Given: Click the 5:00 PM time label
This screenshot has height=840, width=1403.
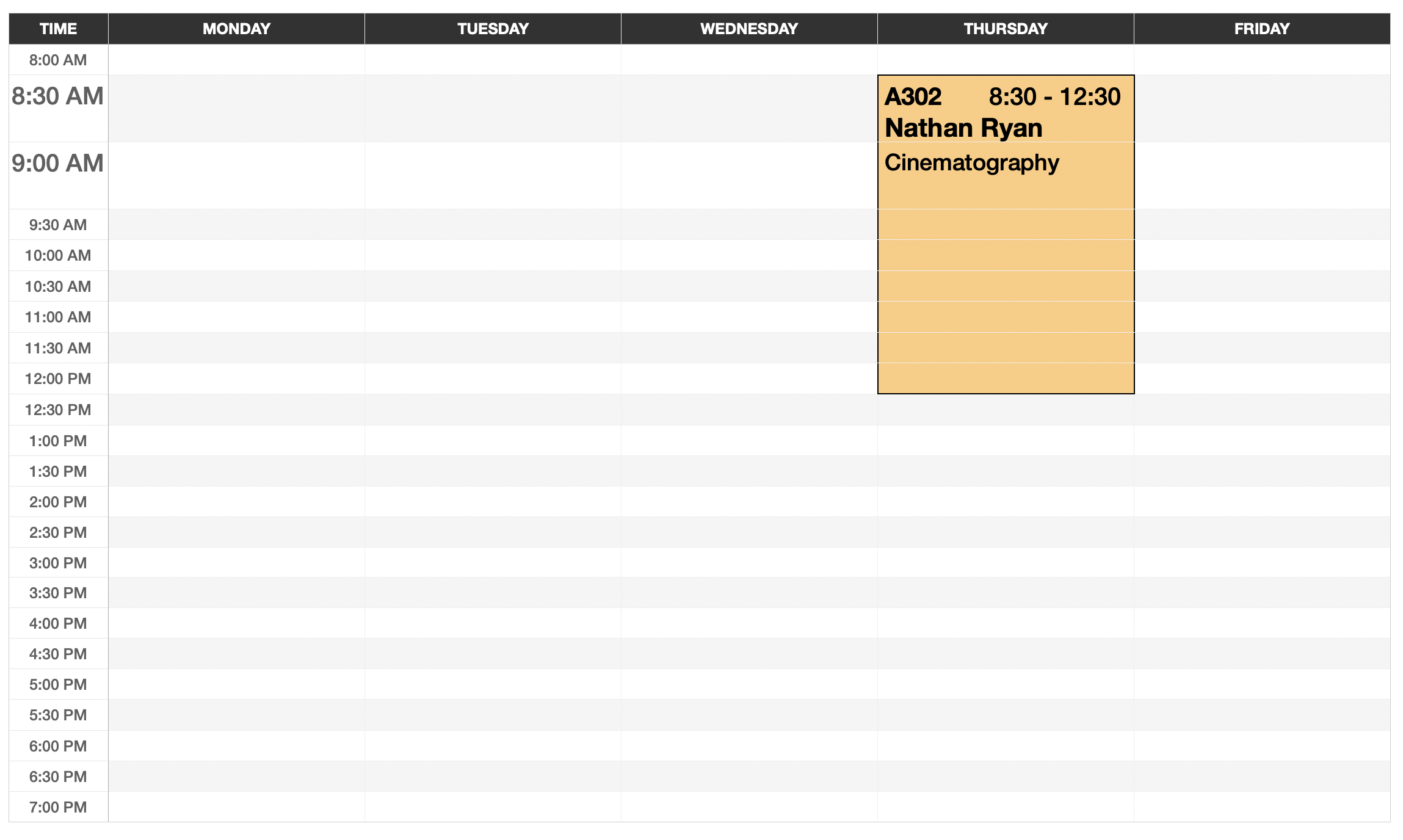Looking at the screenshot, I should [x=58, y=684].
